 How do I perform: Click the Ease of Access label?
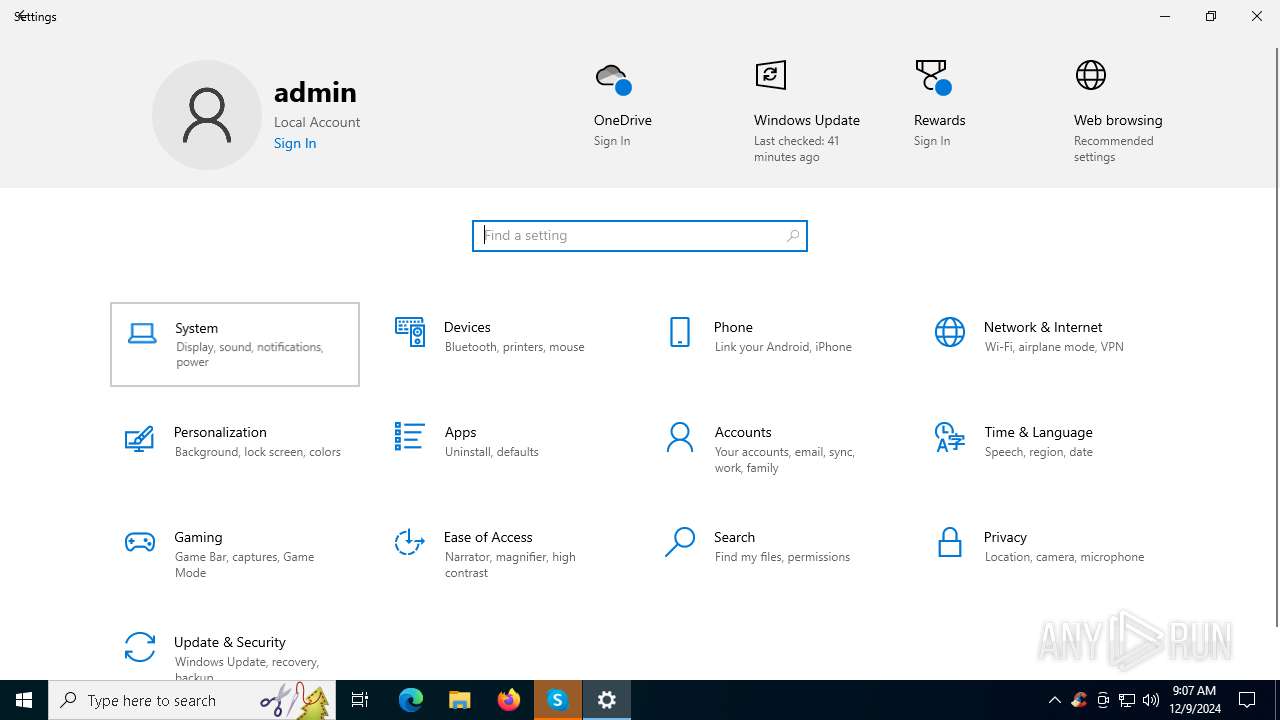pyautogui.click(x=488, y=537)
